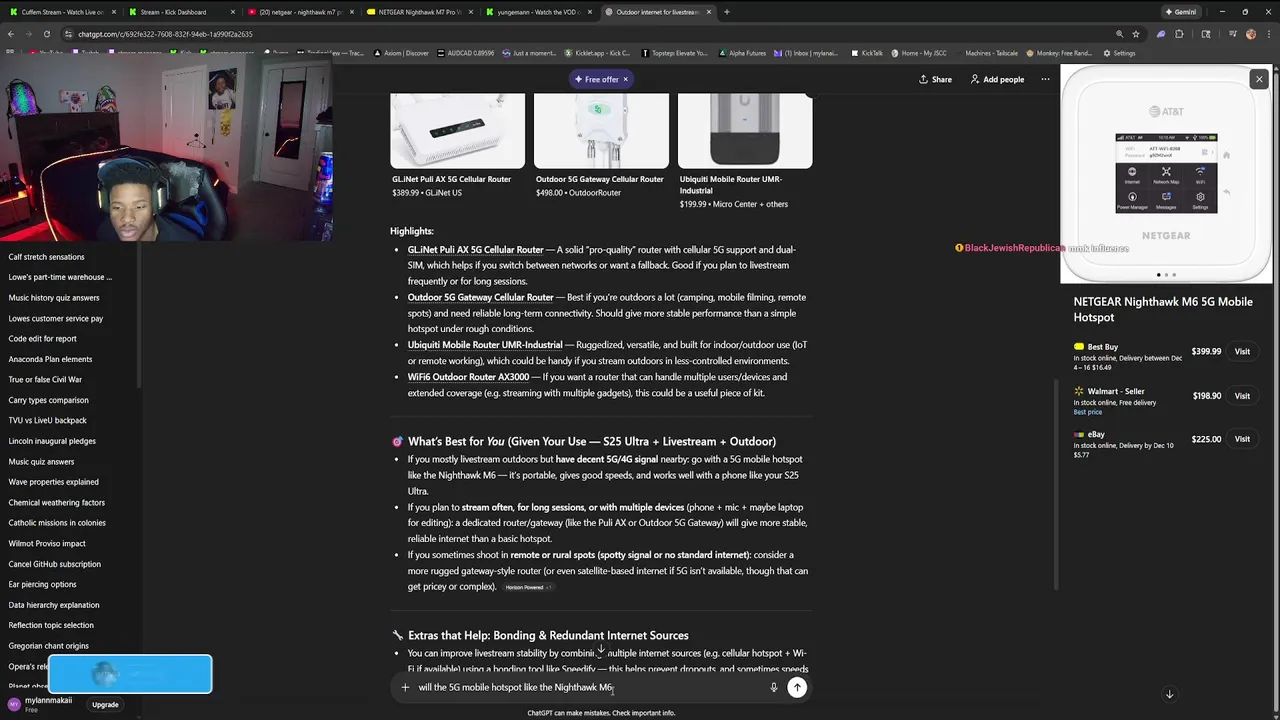This screenshot has width=1280, height=720.
Task: Click the chevron down icon at bottom right
Action: point(1169,694)
